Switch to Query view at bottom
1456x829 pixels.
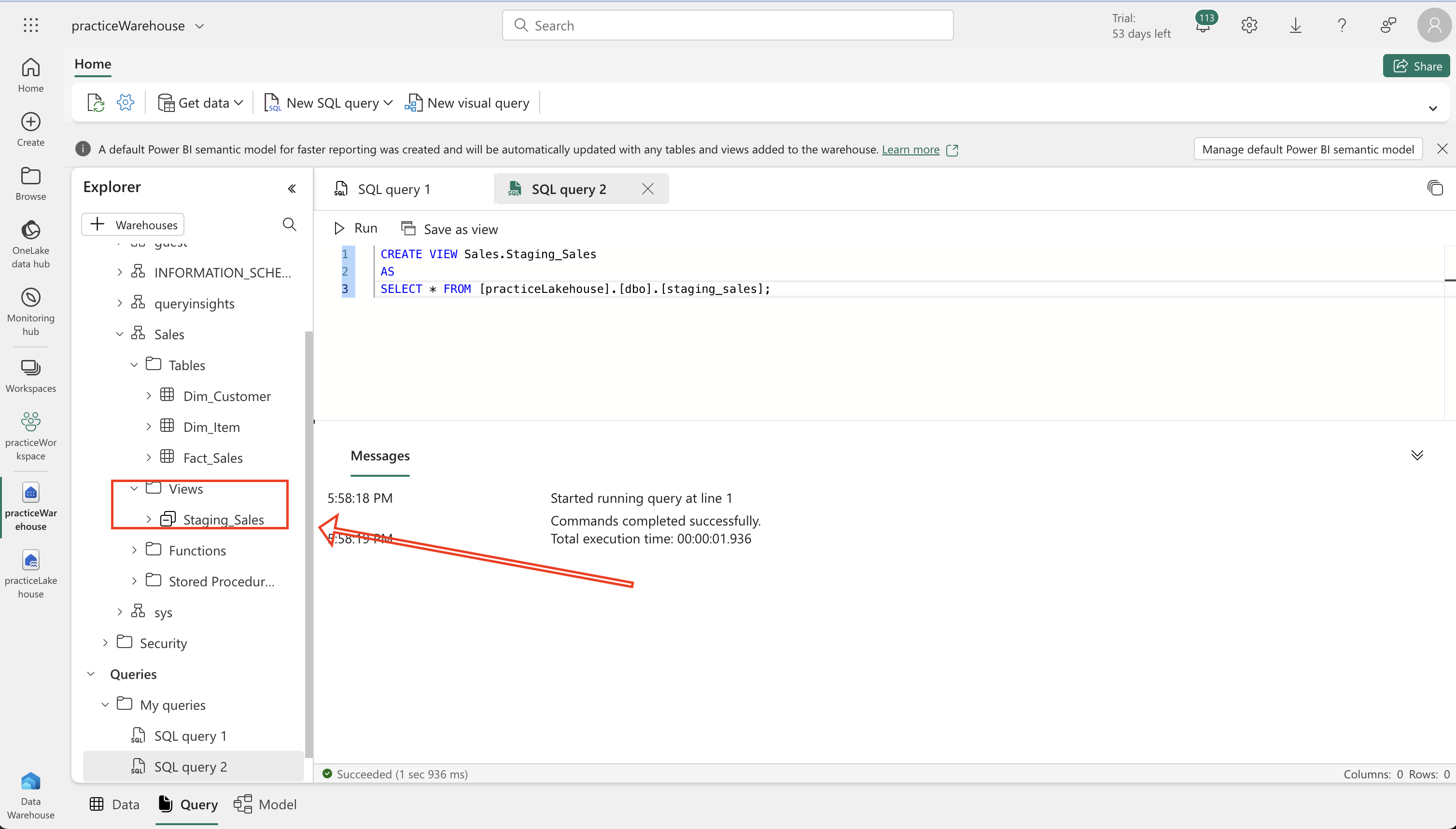pyautogui.click(x=187, y=804)
